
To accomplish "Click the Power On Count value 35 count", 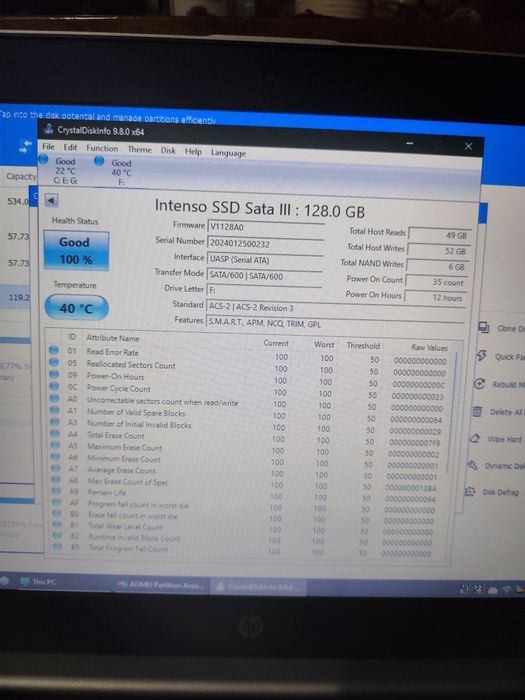I will 436,282.
